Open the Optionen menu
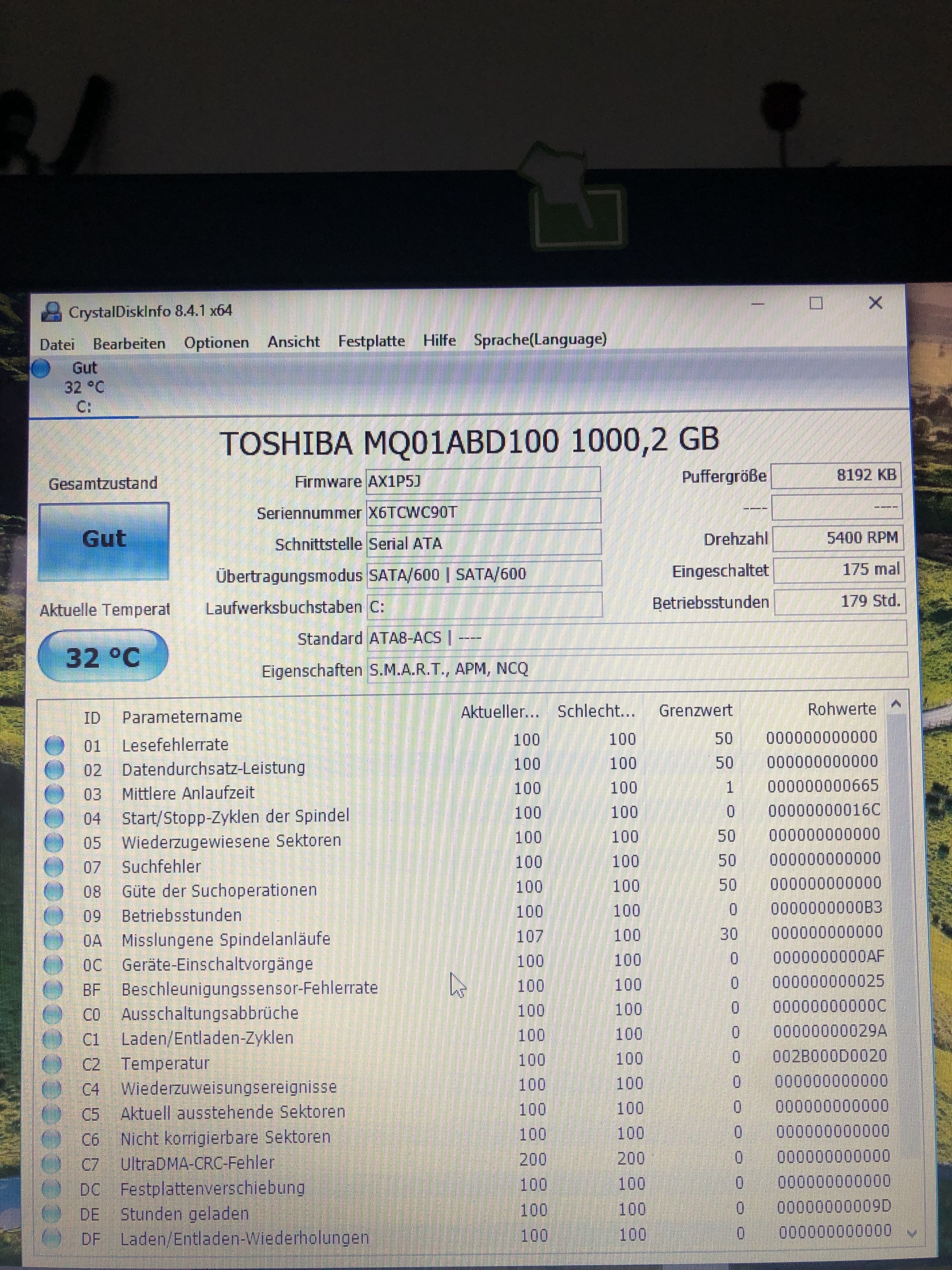 tap(216, 343)
